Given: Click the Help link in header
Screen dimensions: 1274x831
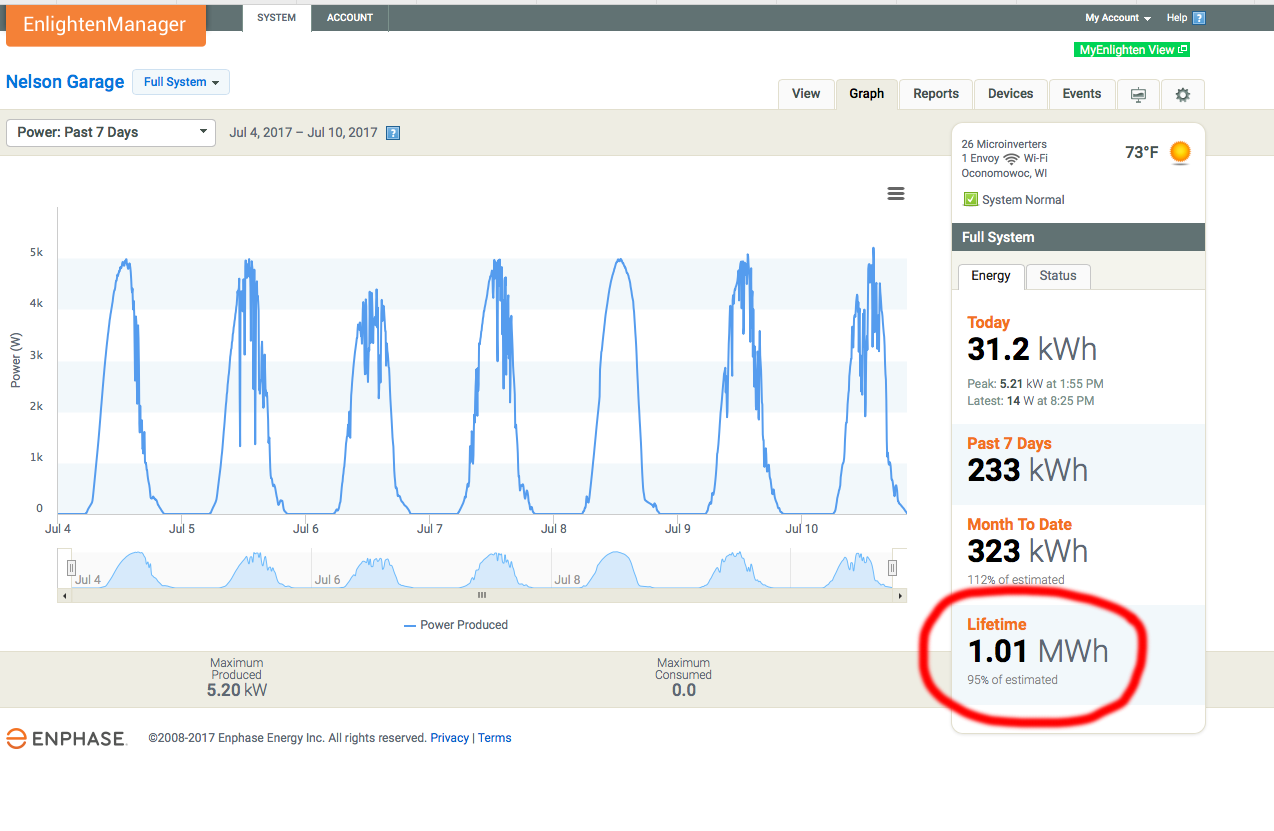Looking at the screenshot, I should tap(1177, 18).
